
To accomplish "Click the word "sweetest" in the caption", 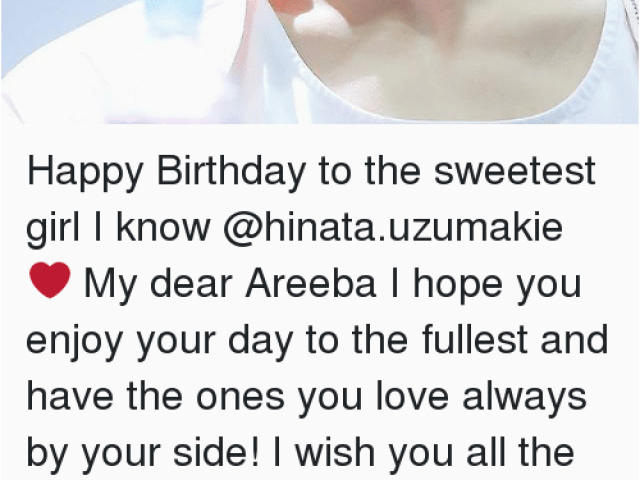I will 514,171.
